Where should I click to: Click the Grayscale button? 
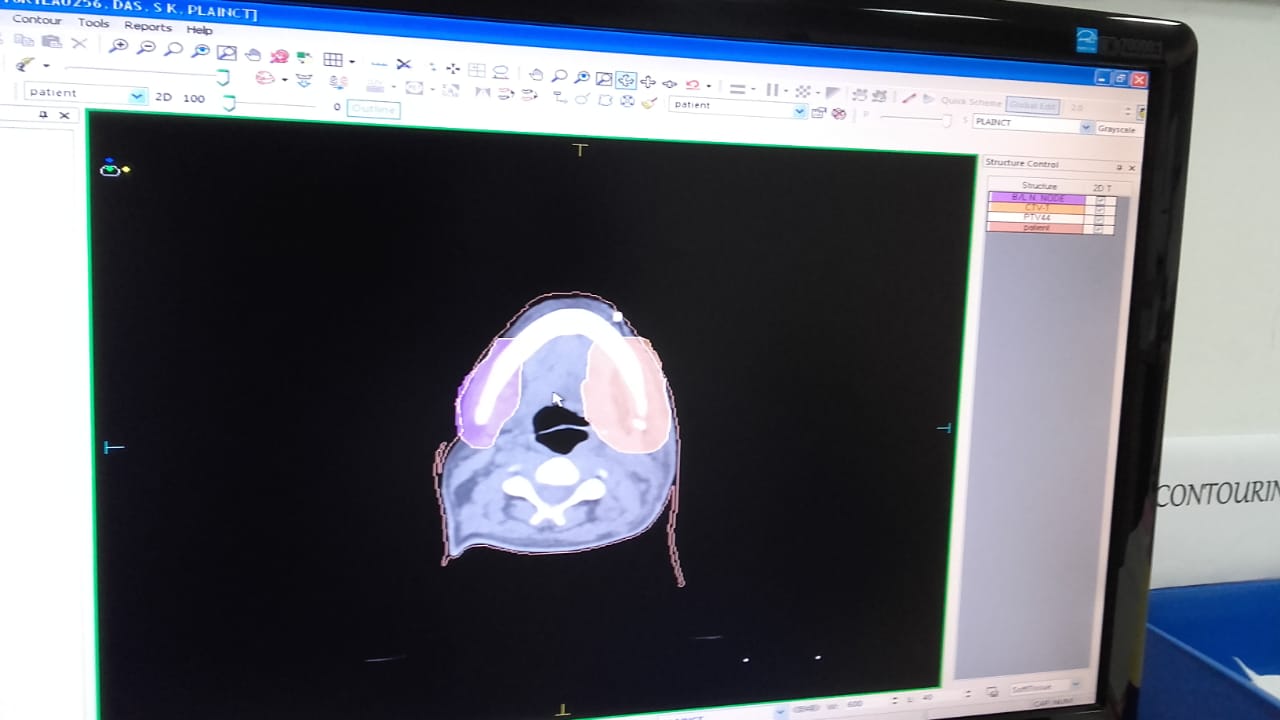1115,130
